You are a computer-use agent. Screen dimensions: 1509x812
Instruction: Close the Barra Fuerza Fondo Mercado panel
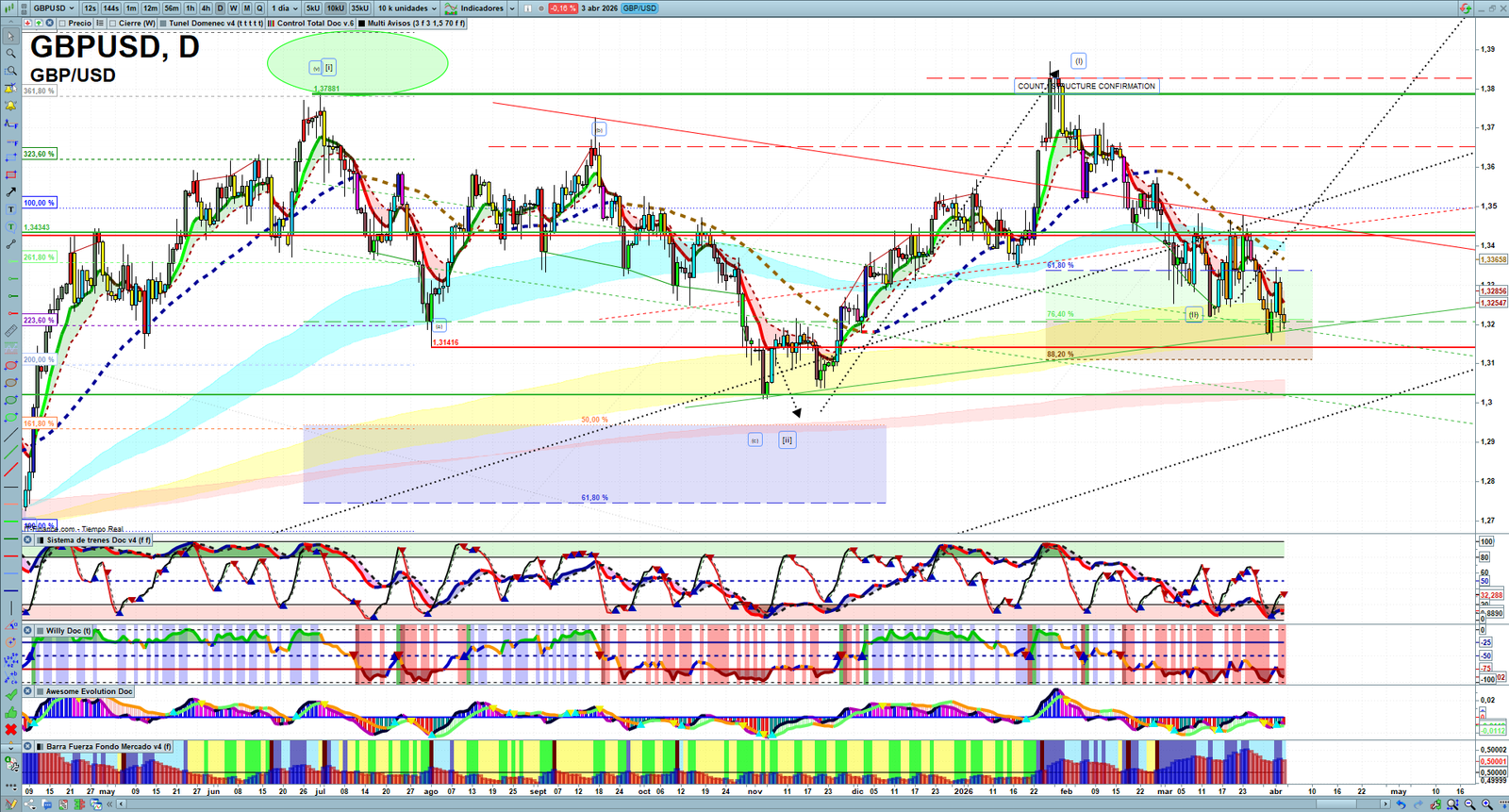[28, 746]
